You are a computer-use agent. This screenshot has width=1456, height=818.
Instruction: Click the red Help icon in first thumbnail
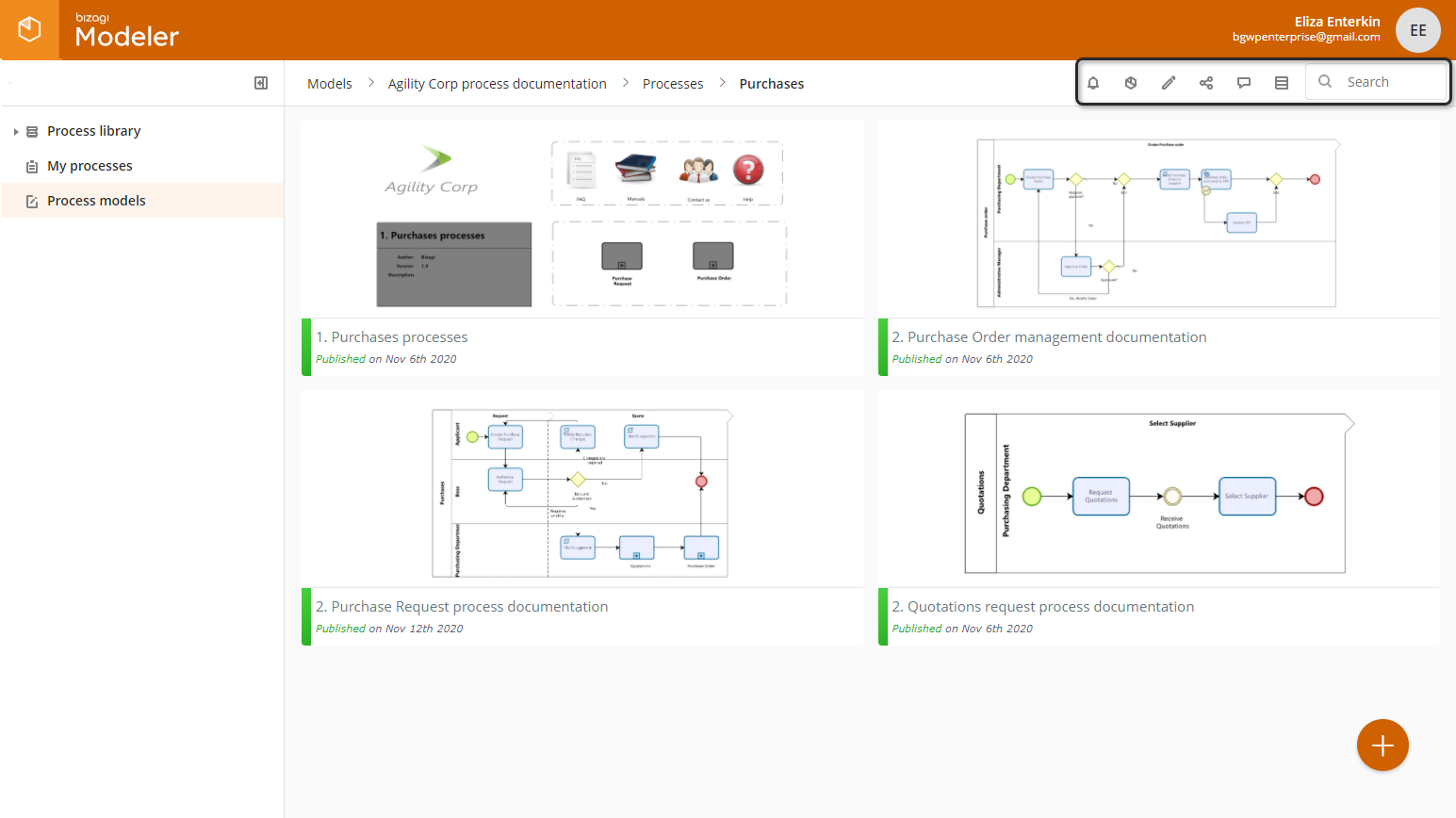748,170
